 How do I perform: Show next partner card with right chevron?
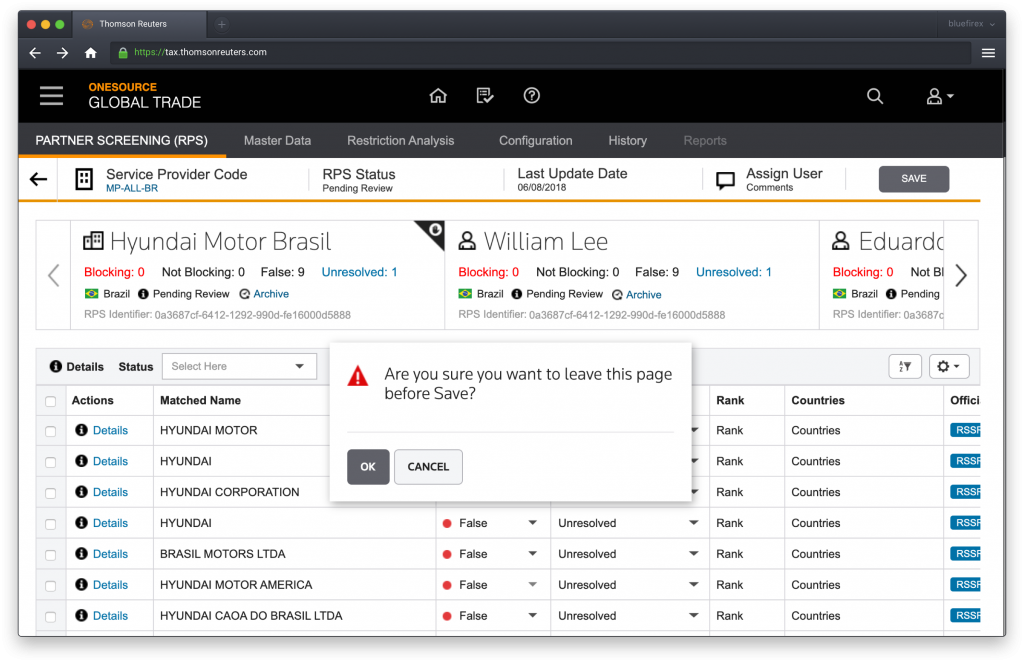pyautogui.click(x=961, y=275)
